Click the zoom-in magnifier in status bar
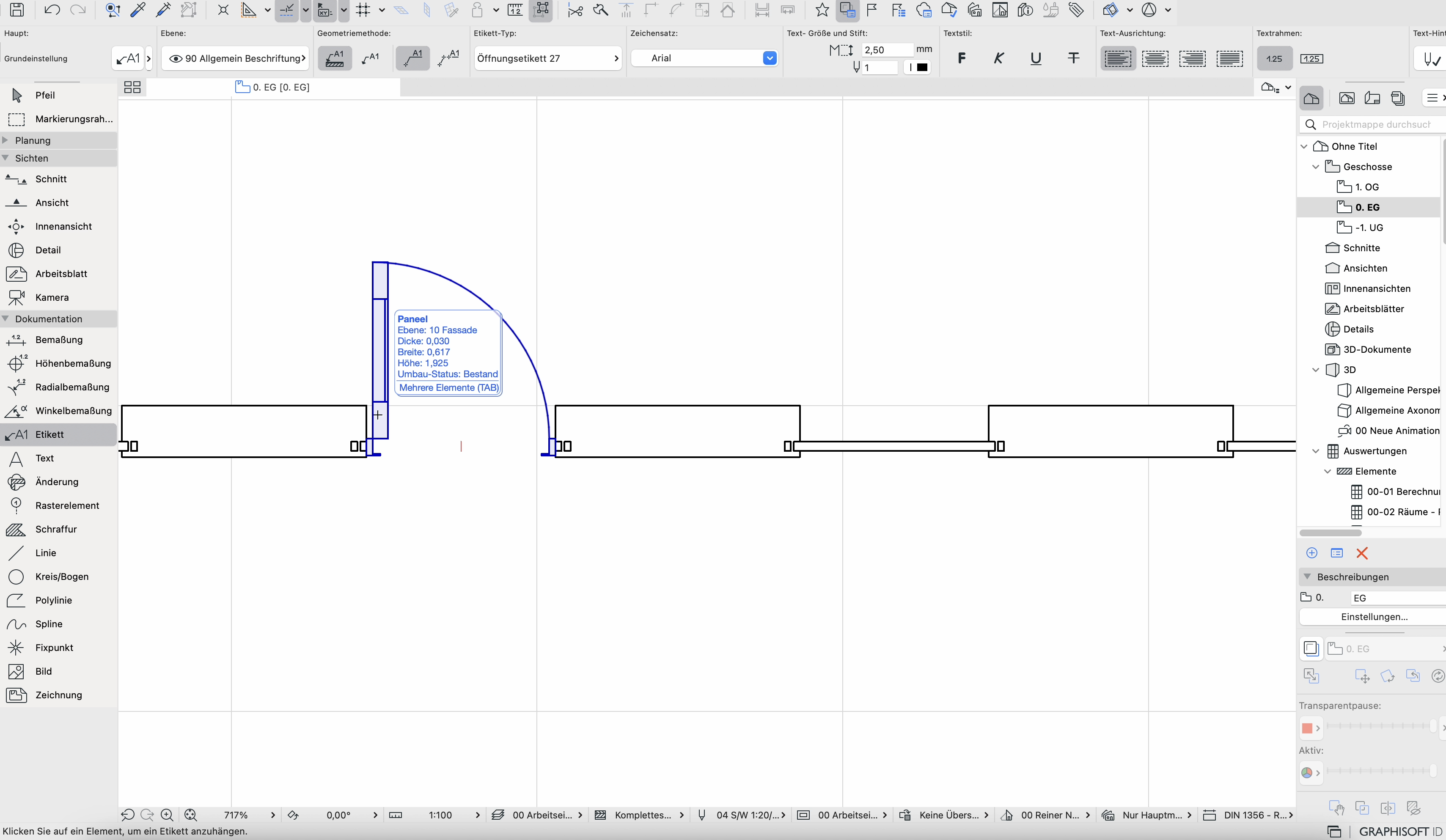This screenshot has width=1446, height=840. click(x=167, y=815)
